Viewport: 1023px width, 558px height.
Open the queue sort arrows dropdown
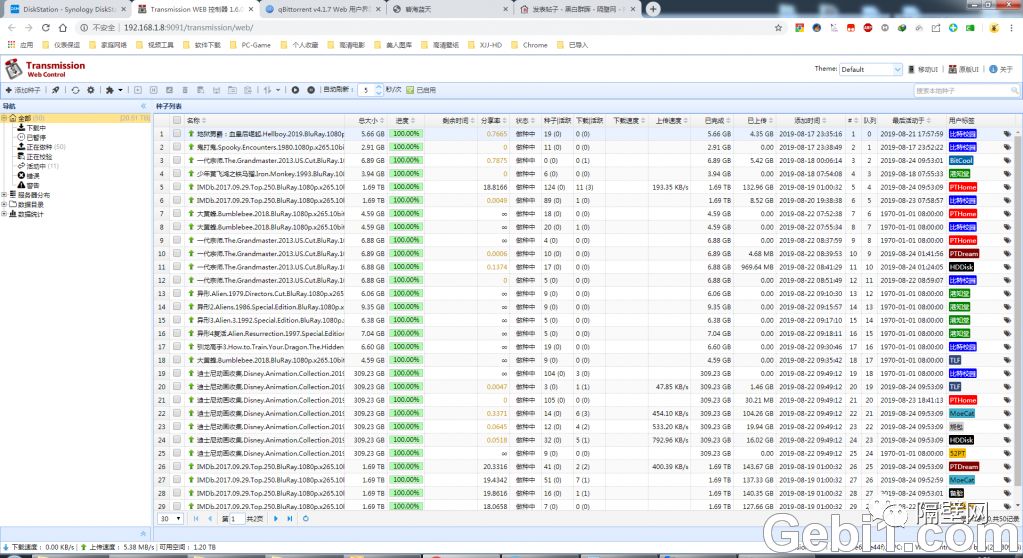[271, 90]
